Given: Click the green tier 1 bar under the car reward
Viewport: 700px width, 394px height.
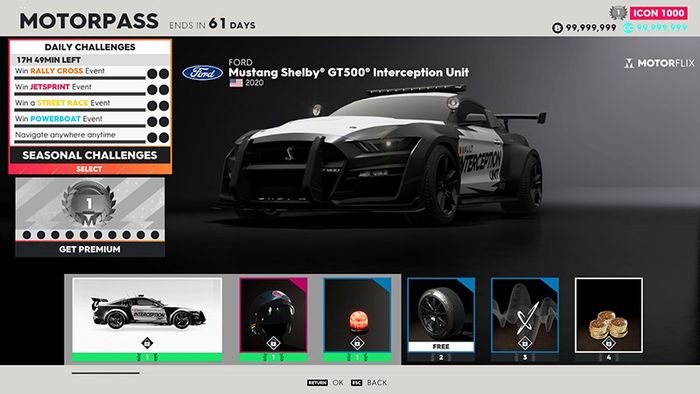Looking at the screenshot, I should [x=147, y=357].
